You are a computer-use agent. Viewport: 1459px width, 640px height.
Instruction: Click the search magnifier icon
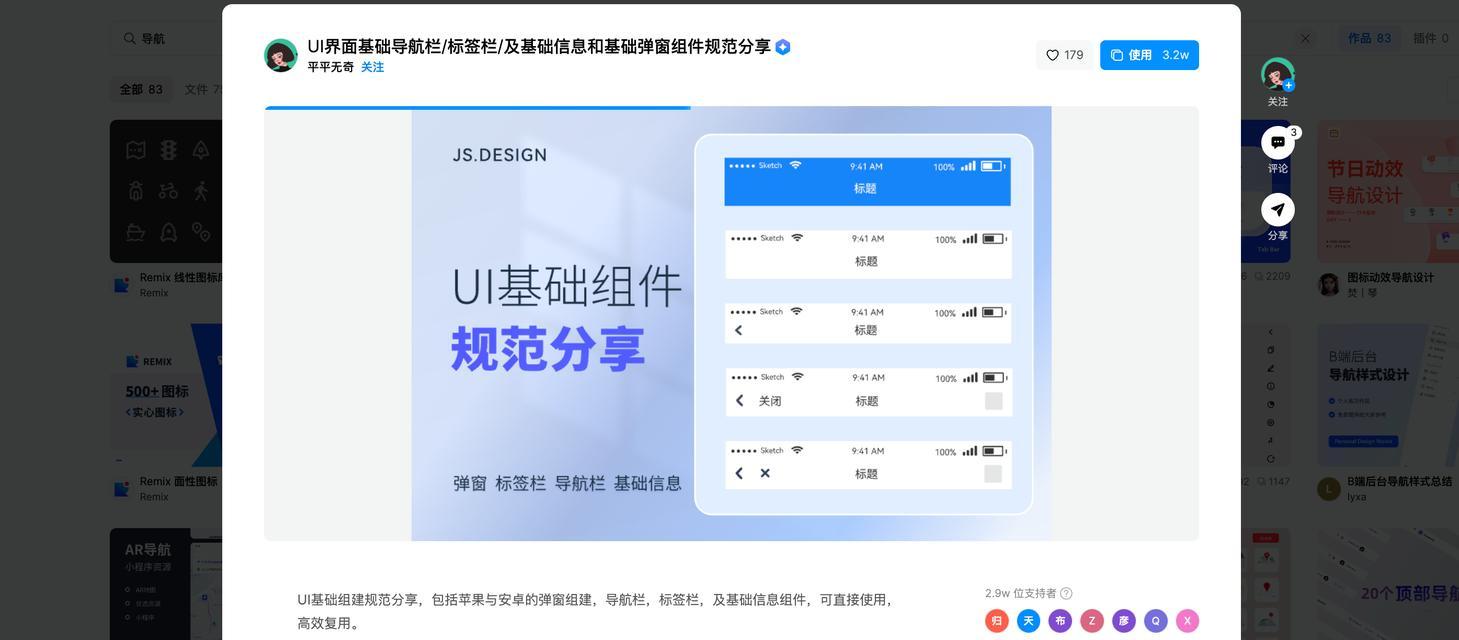coord(130,38)
